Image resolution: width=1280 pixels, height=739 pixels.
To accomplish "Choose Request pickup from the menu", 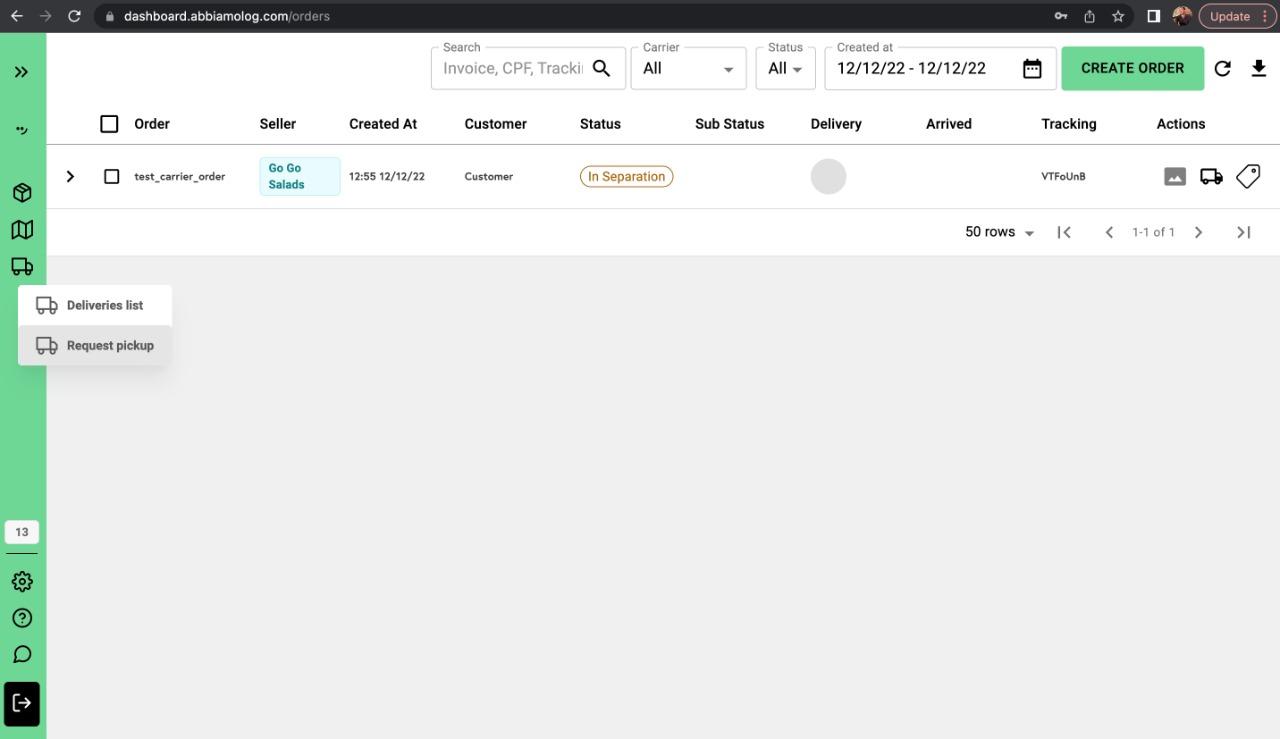I will pyautogui.click(x=95, y=345).
